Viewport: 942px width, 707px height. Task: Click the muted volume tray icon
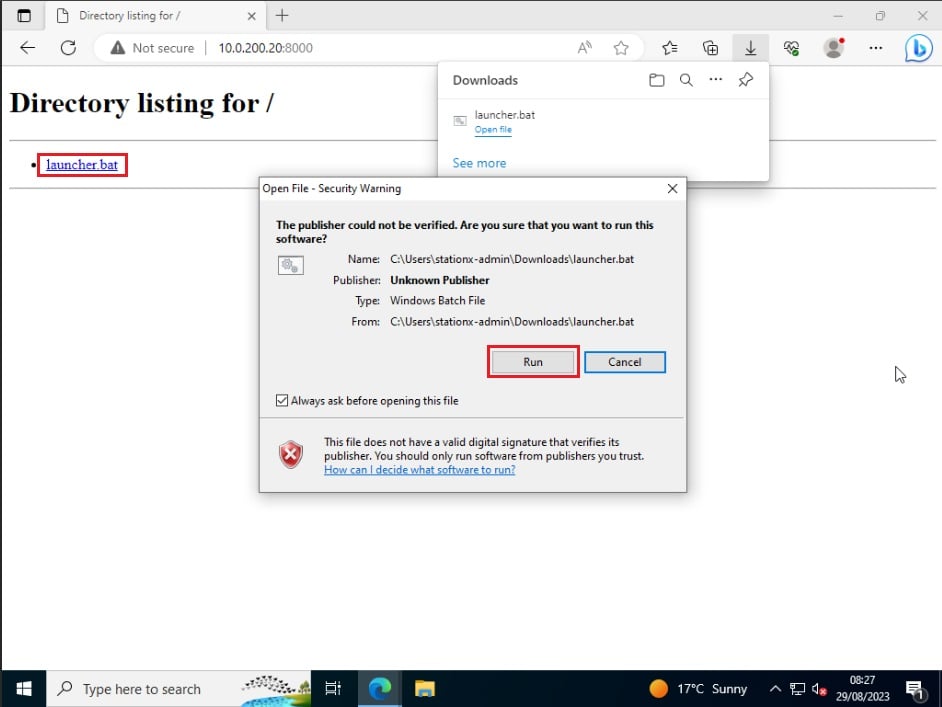tap(819, 689)
